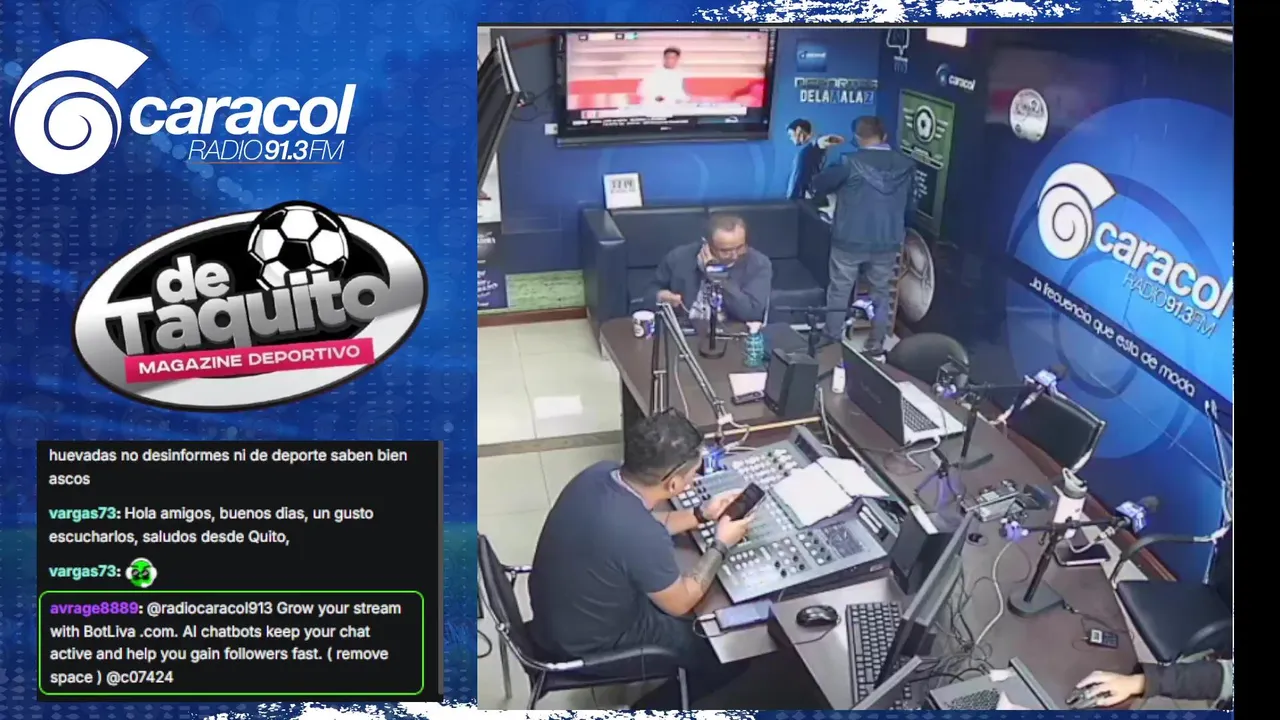The height and width of the screenshot is (720, 1280).
Task: Click the Caracol Radio 91.3 FM logo
Action: (x=183, y=106)
